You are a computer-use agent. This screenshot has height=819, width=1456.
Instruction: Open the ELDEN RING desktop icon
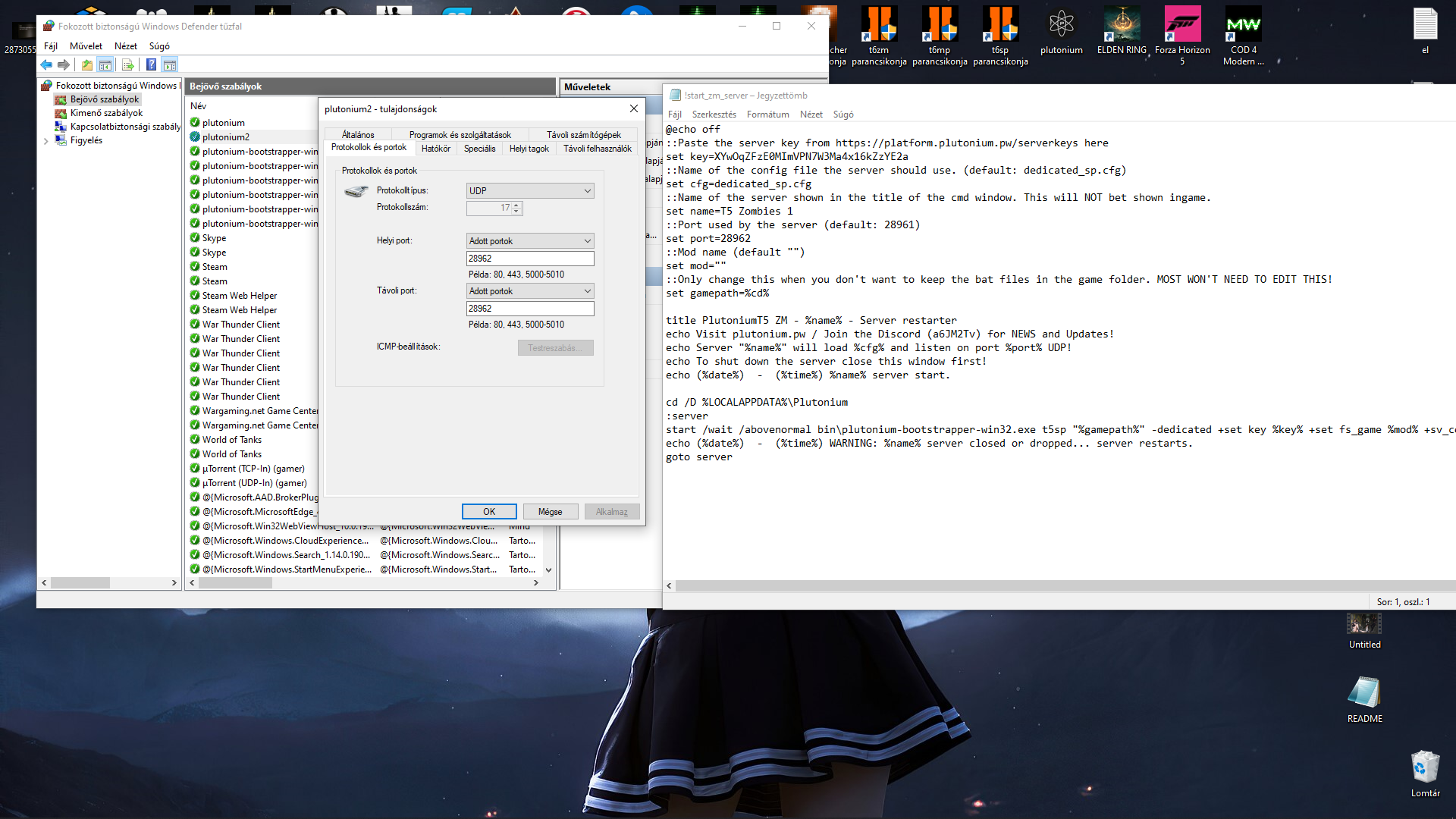coord(1122,31)
